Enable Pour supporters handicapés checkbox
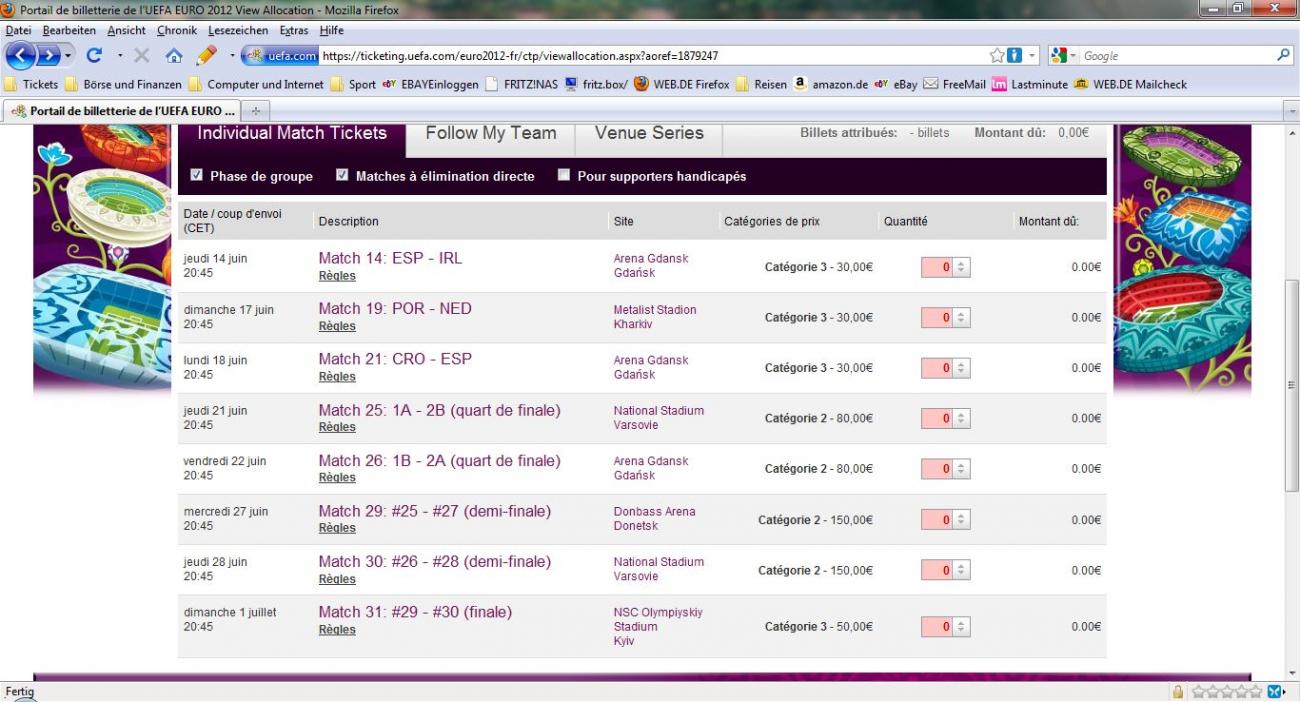1300x702 pixels. pos(564,176)
